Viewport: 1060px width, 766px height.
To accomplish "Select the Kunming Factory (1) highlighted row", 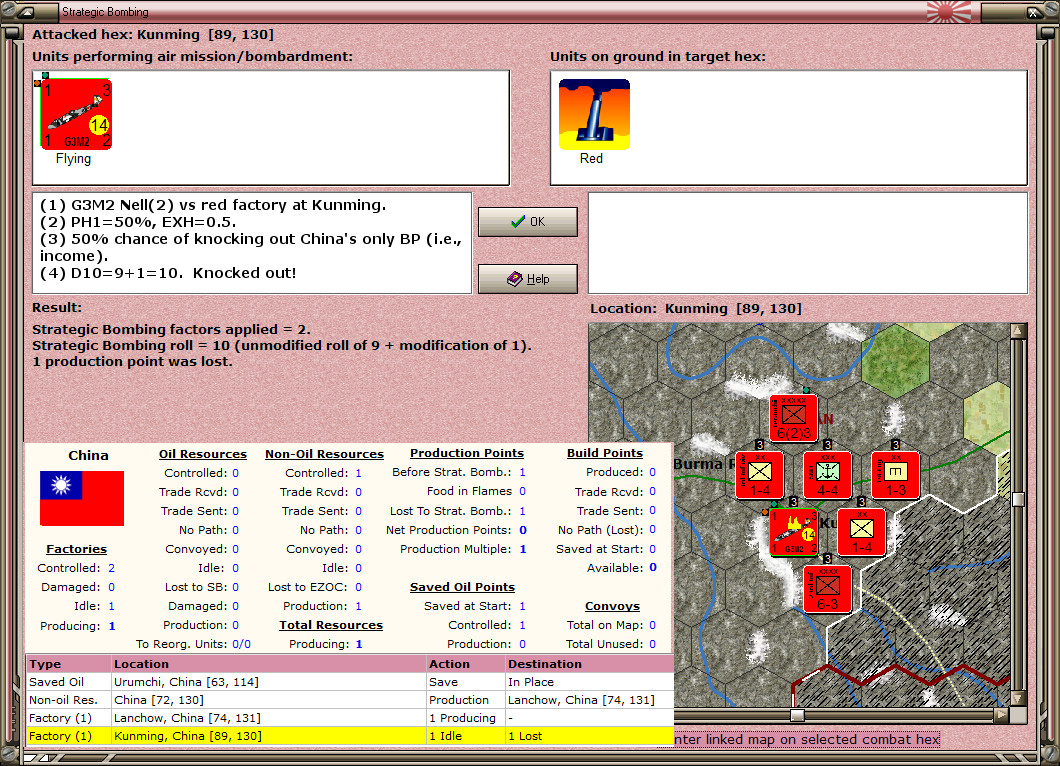I will coord(350,736).
